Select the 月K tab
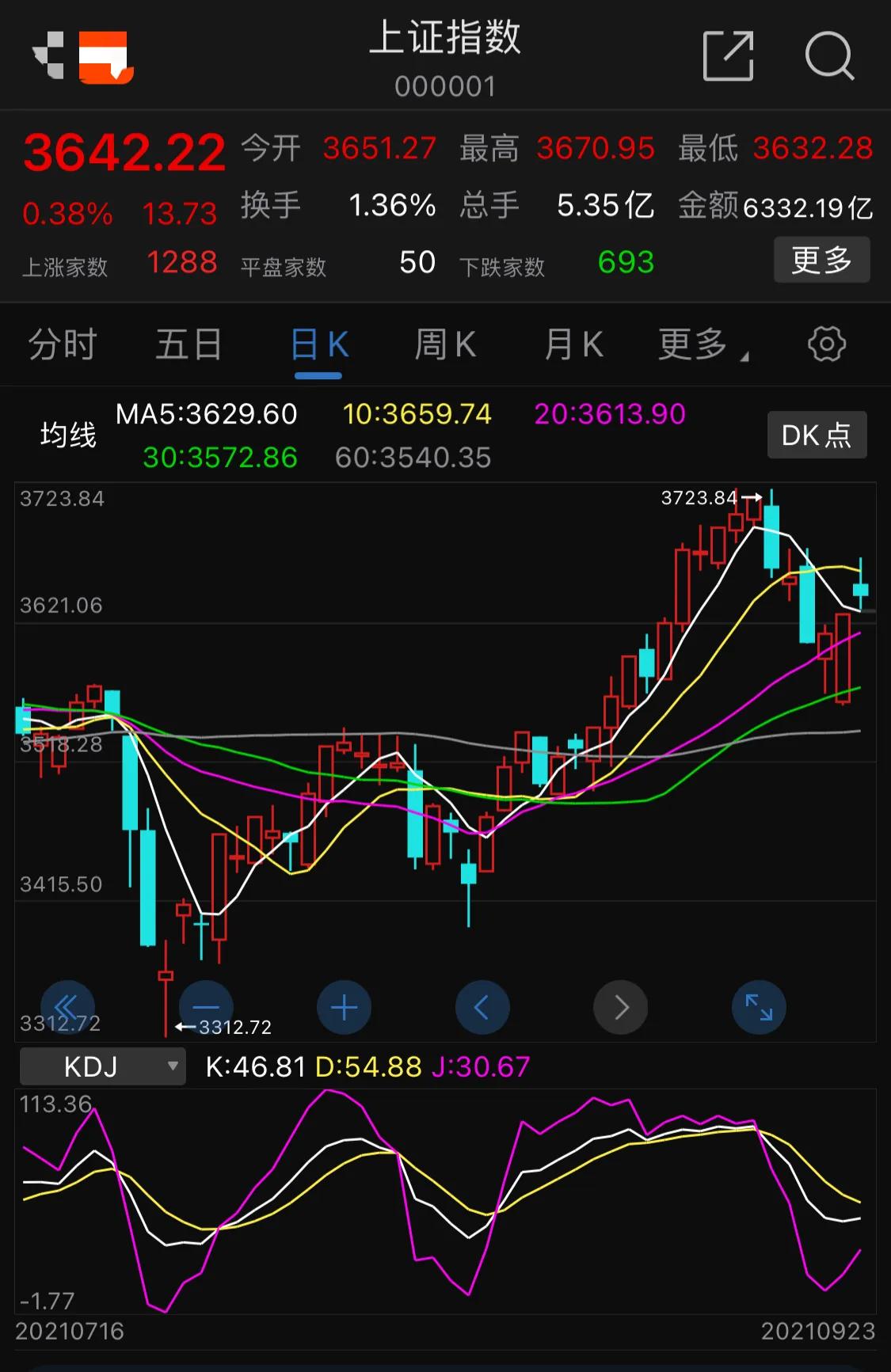 click(x=573, y=344)
